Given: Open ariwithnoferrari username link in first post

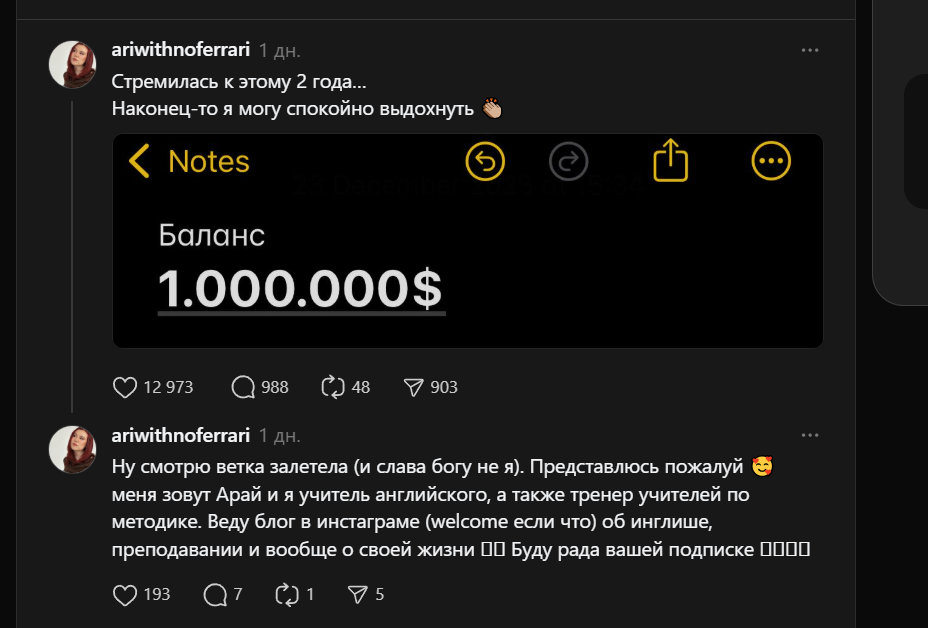Looking at the screenshot, I should (x=180, y=50).
